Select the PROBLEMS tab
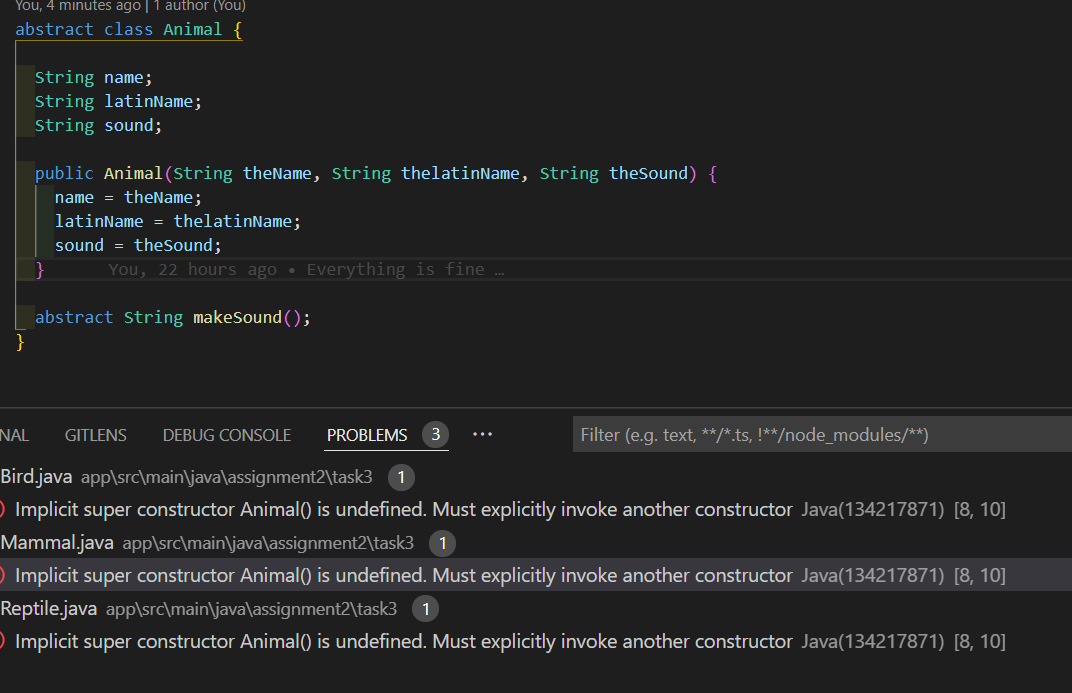 367,435
